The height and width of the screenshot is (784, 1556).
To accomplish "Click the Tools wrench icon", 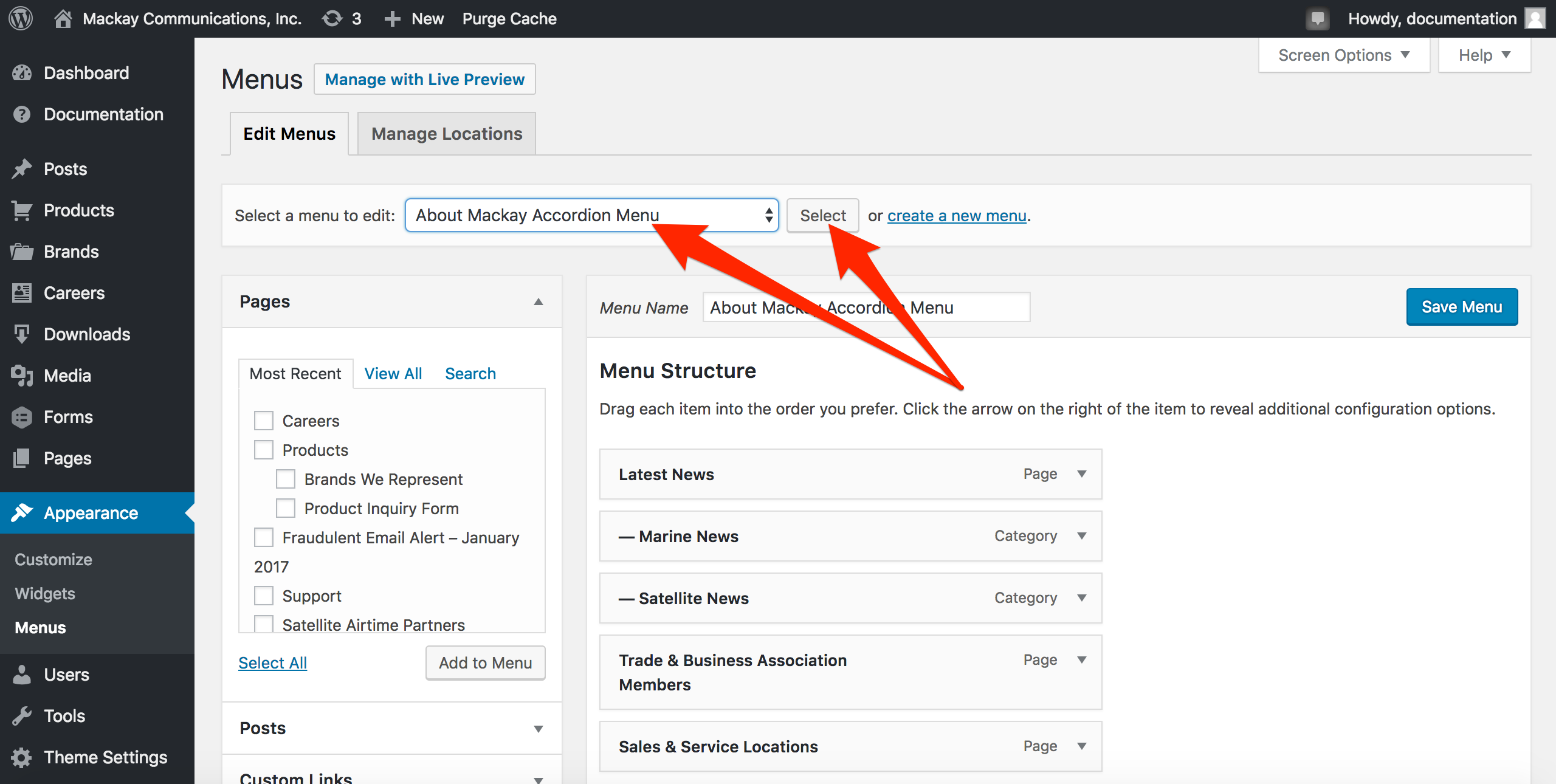I will pyautogui.click(x=22, y=716).
